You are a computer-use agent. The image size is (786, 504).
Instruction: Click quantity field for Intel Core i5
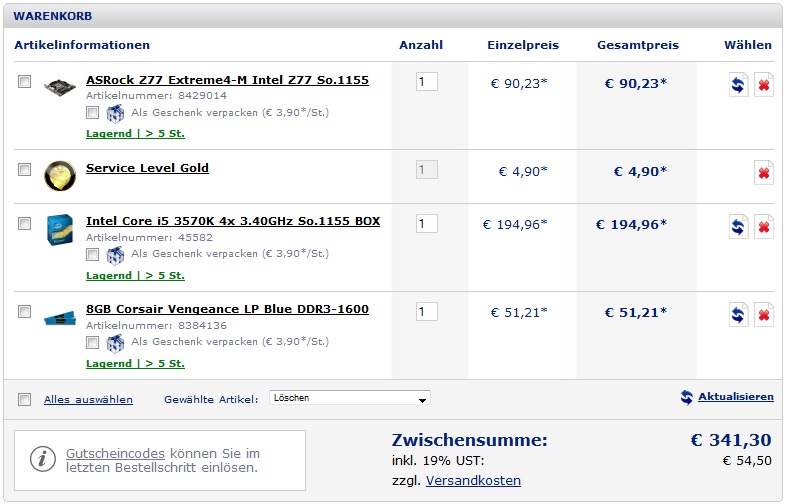[x=427, y=224]
